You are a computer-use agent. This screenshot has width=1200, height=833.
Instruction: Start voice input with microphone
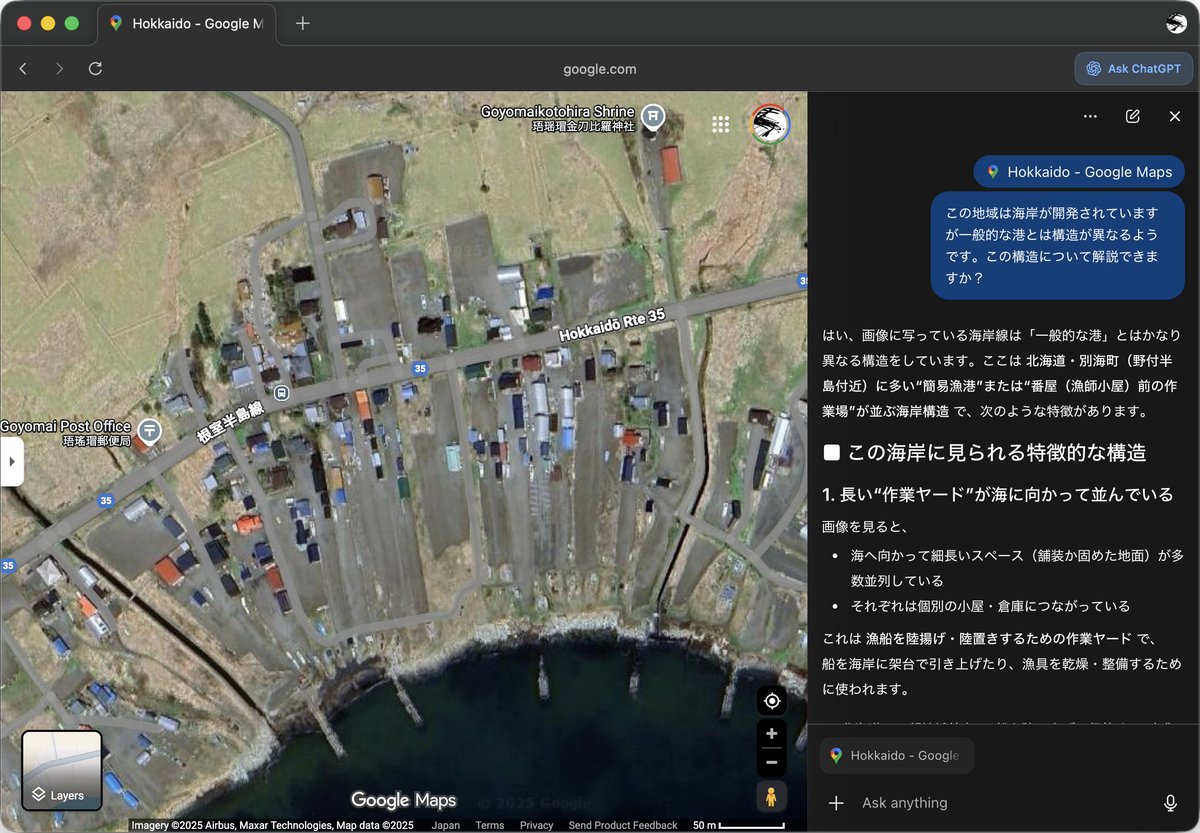1170,802
